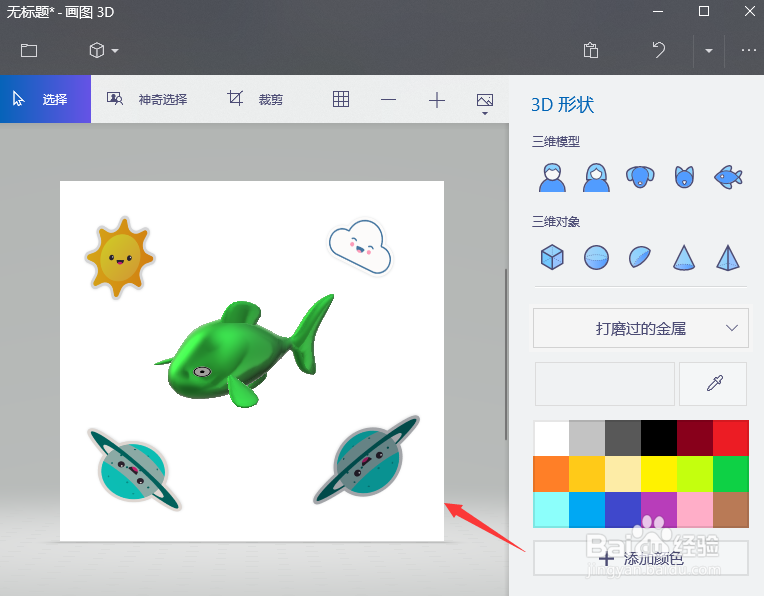Insert the woman 3D model
The height and width of the screenshot is (596, 764).
tap(596, 177)
